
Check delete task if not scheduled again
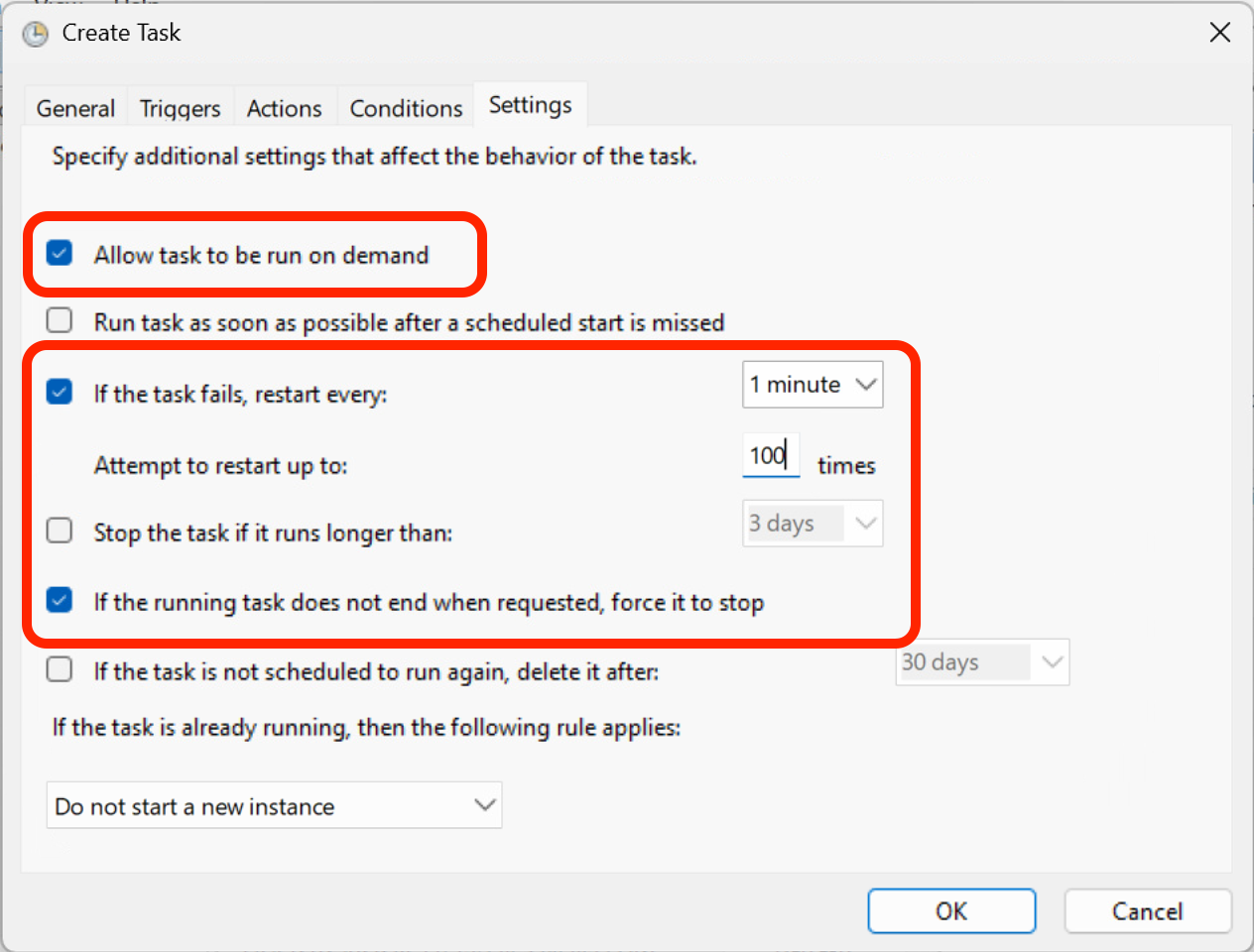point(60,669)
